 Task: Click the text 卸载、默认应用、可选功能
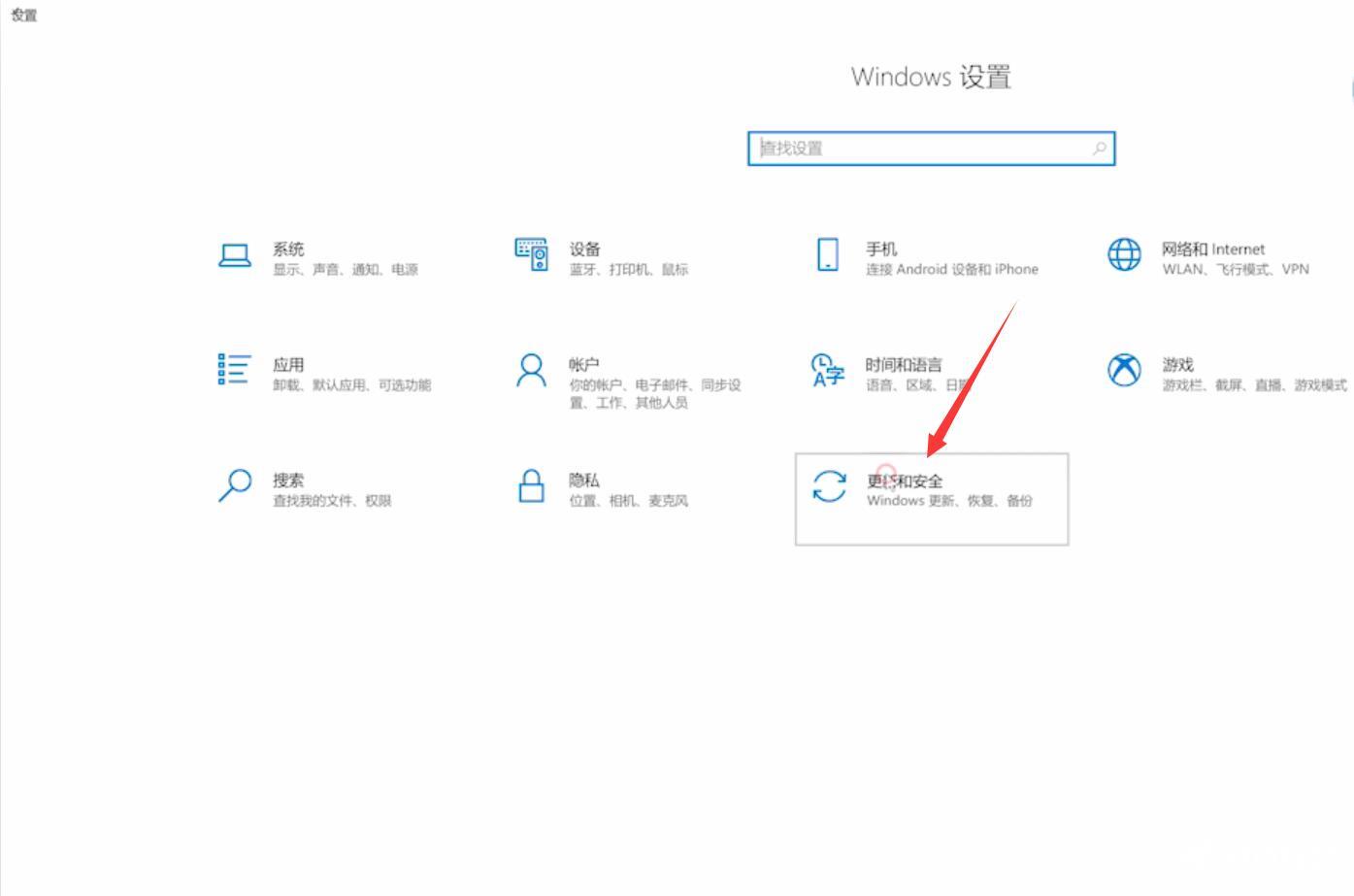click(352, 384)
